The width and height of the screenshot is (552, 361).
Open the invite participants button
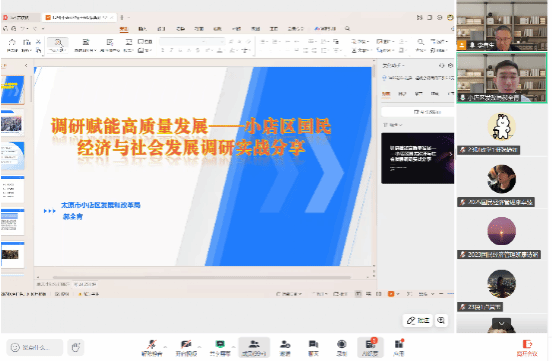tap(285, 347)
